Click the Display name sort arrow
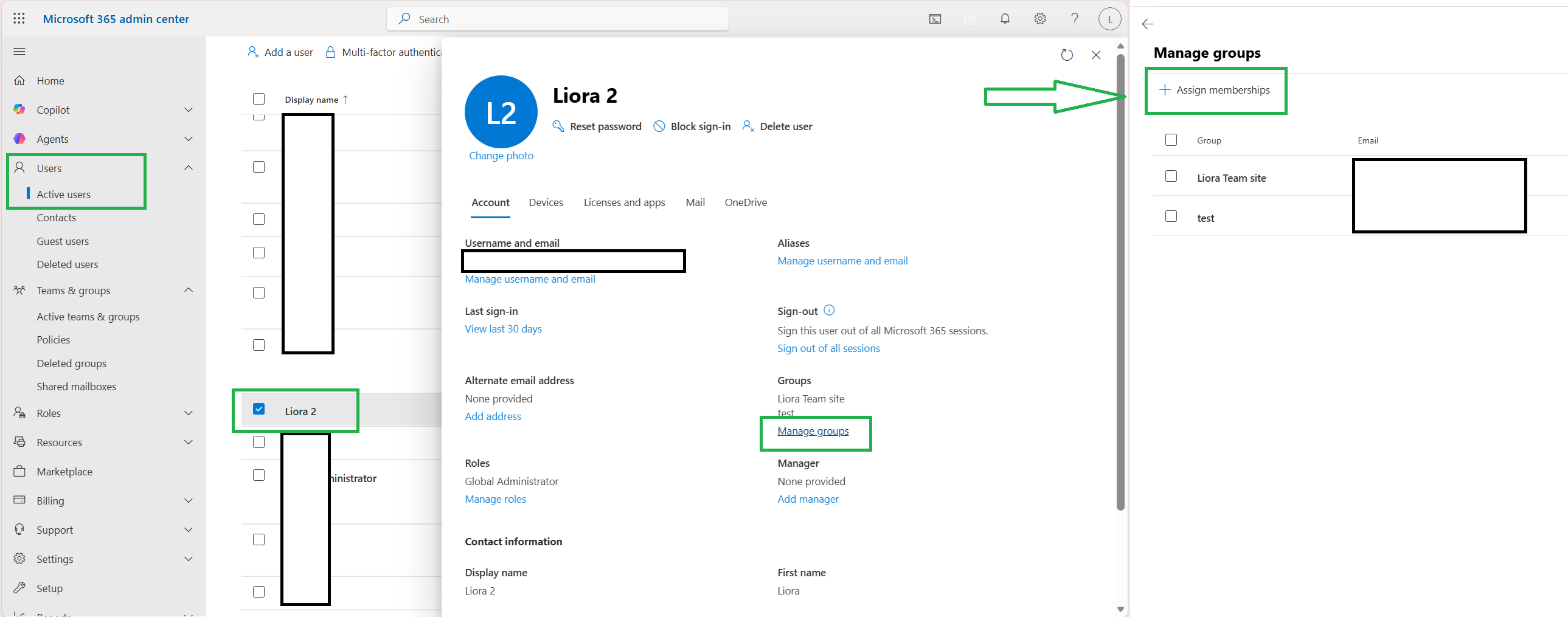 pyautogui.click(x=345, y=100)
